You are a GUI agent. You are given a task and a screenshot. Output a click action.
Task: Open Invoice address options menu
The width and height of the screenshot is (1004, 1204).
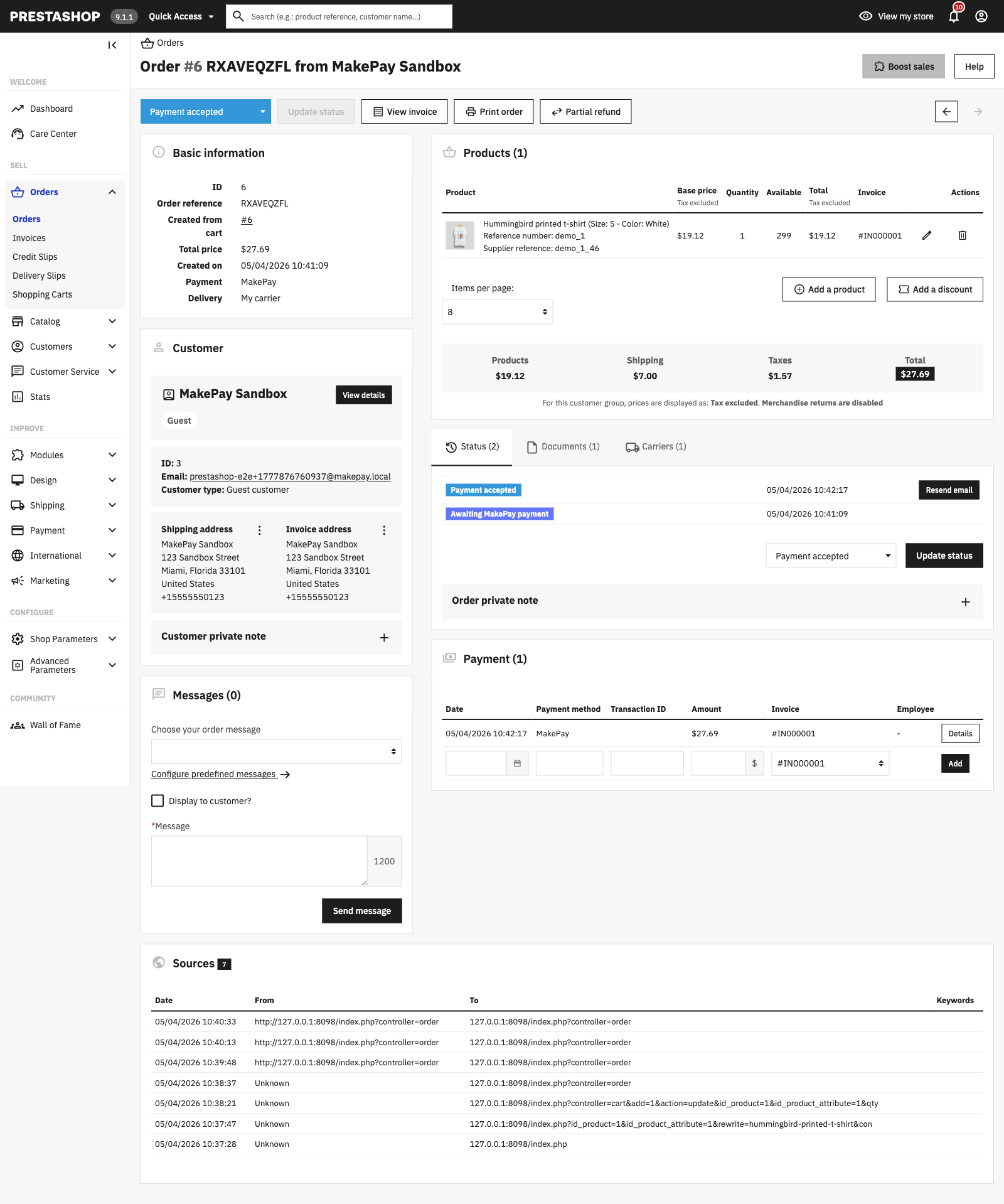click(x=384, y=530)
